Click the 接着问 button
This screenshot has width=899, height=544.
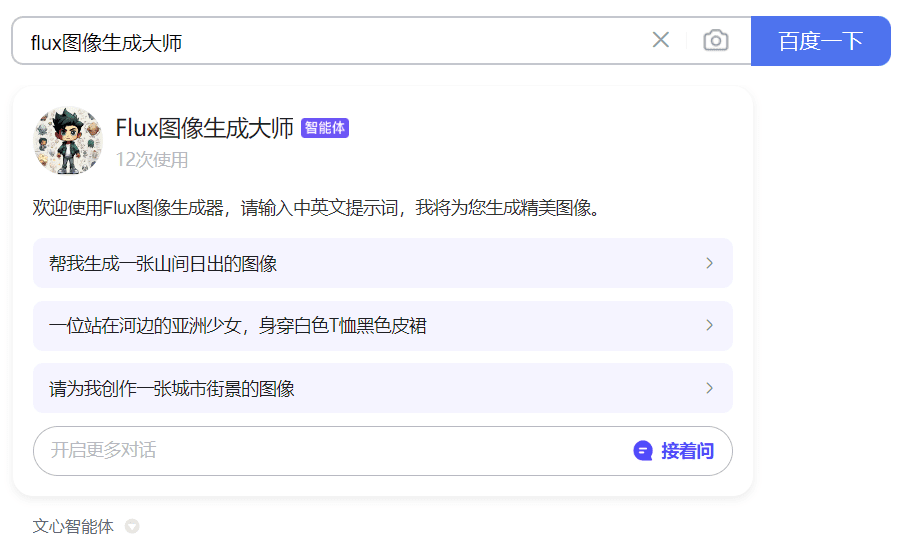click(x=674, y=451)
